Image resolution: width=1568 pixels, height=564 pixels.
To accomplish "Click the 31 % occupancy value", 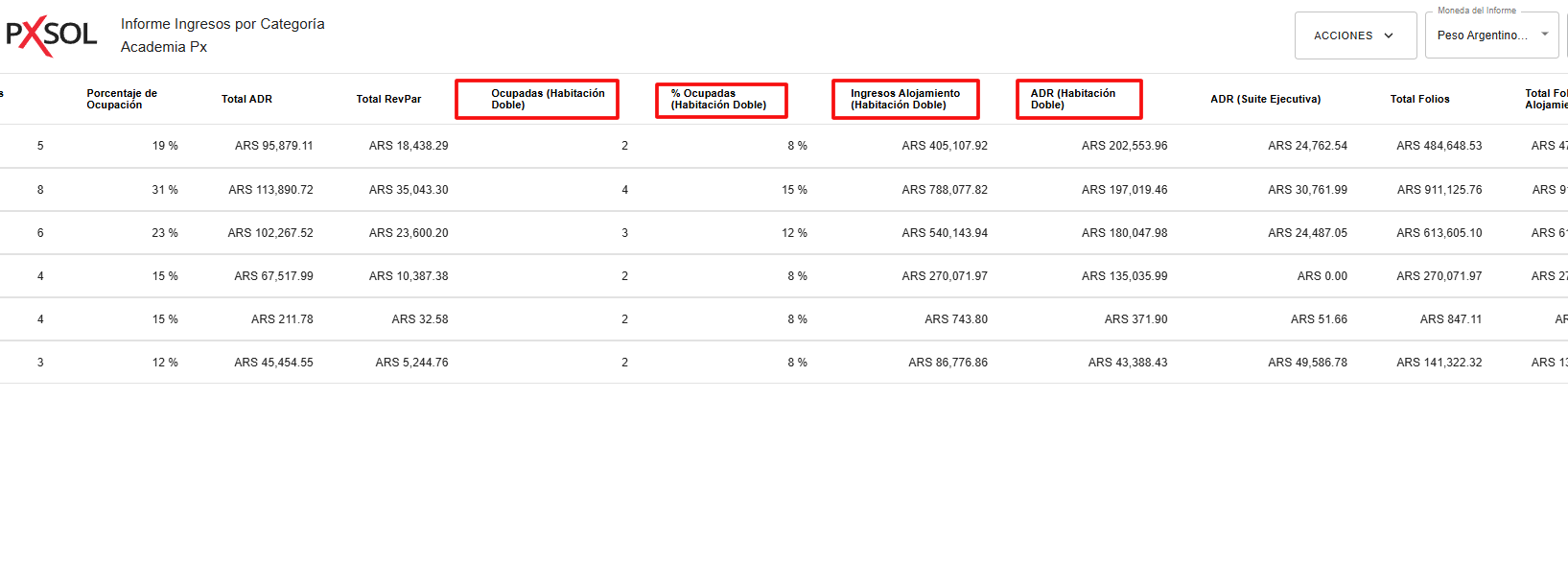I will pyautogui.click(x=167, y=189).
